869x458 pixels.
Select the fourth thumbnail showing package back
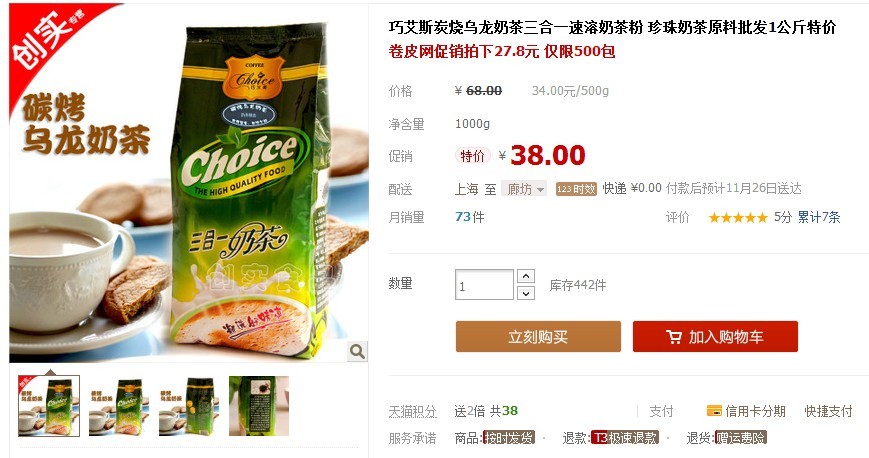(259, 406)
